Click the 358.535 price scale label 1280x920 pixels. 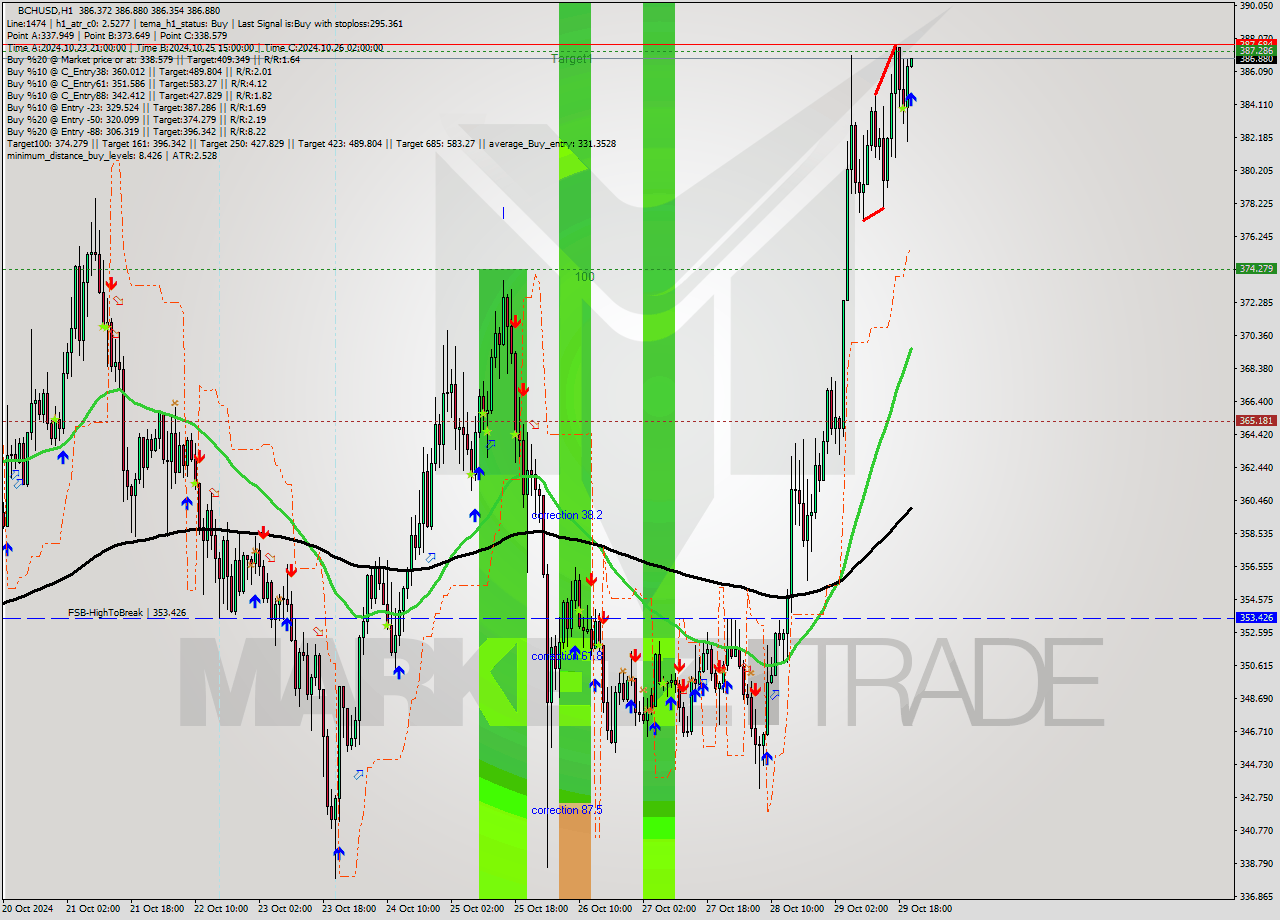pos(1256,534)
